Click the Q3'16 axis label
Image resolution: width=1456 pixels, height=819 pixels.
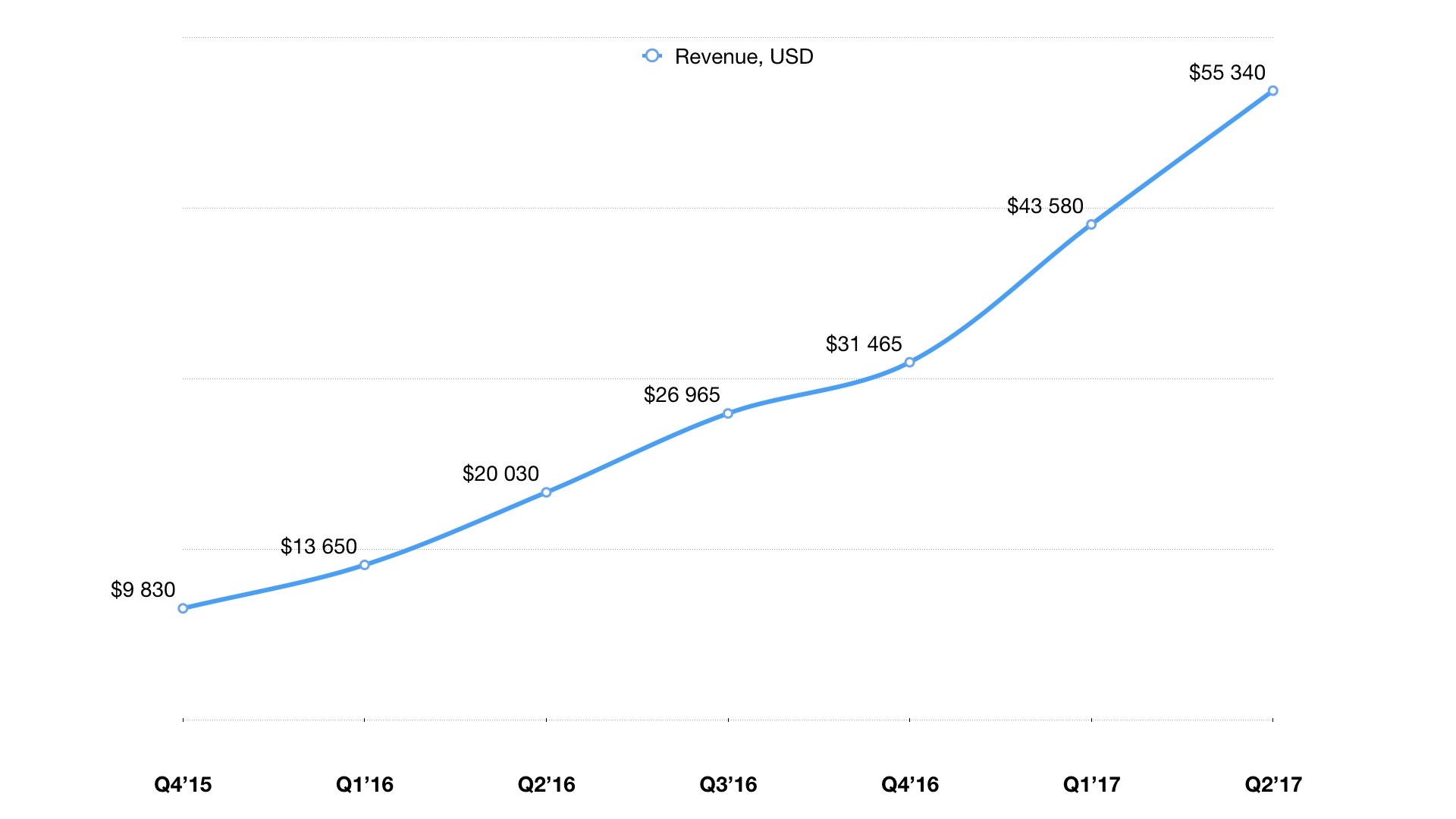click(x=728, y=784)
